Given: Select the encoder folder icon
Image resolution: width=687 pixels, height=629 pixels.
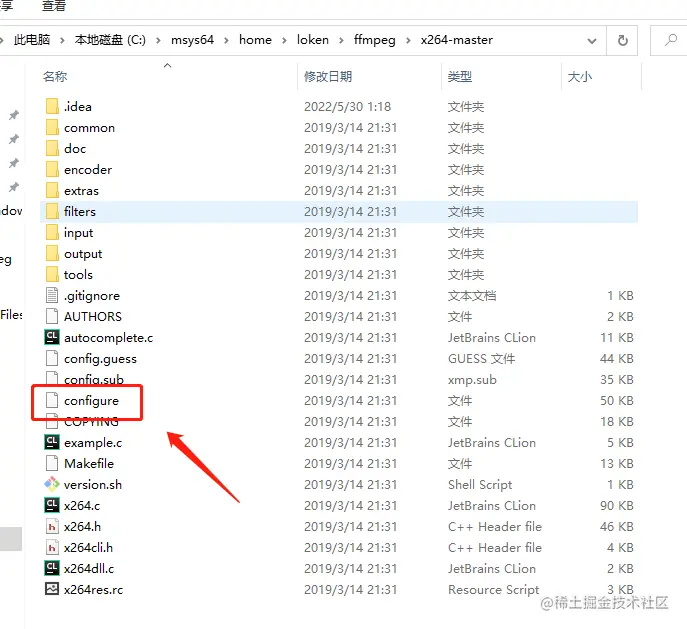Looking at the screenshot, I should tap(52, 170).
